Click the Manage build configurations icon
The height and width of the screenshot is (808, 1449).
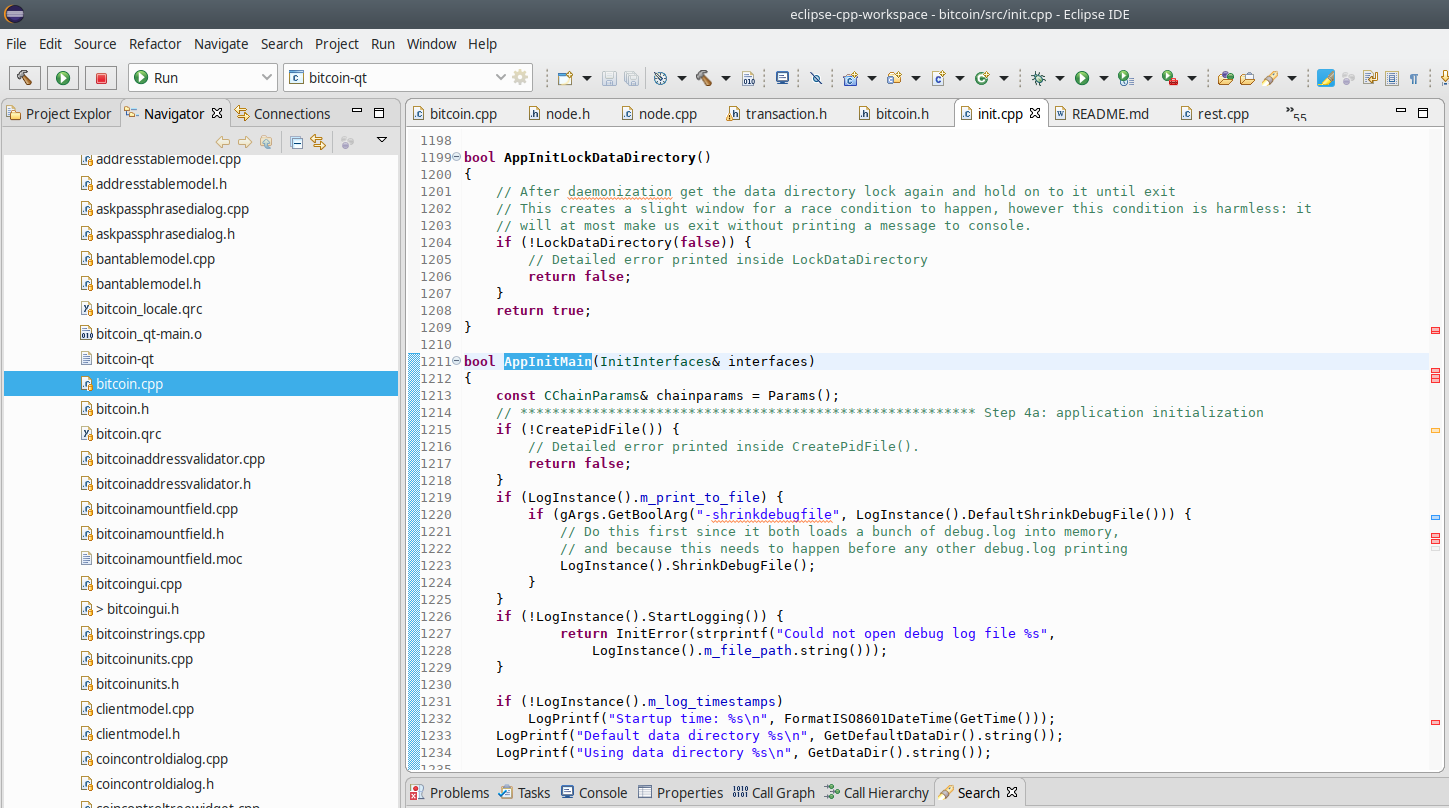660,78
